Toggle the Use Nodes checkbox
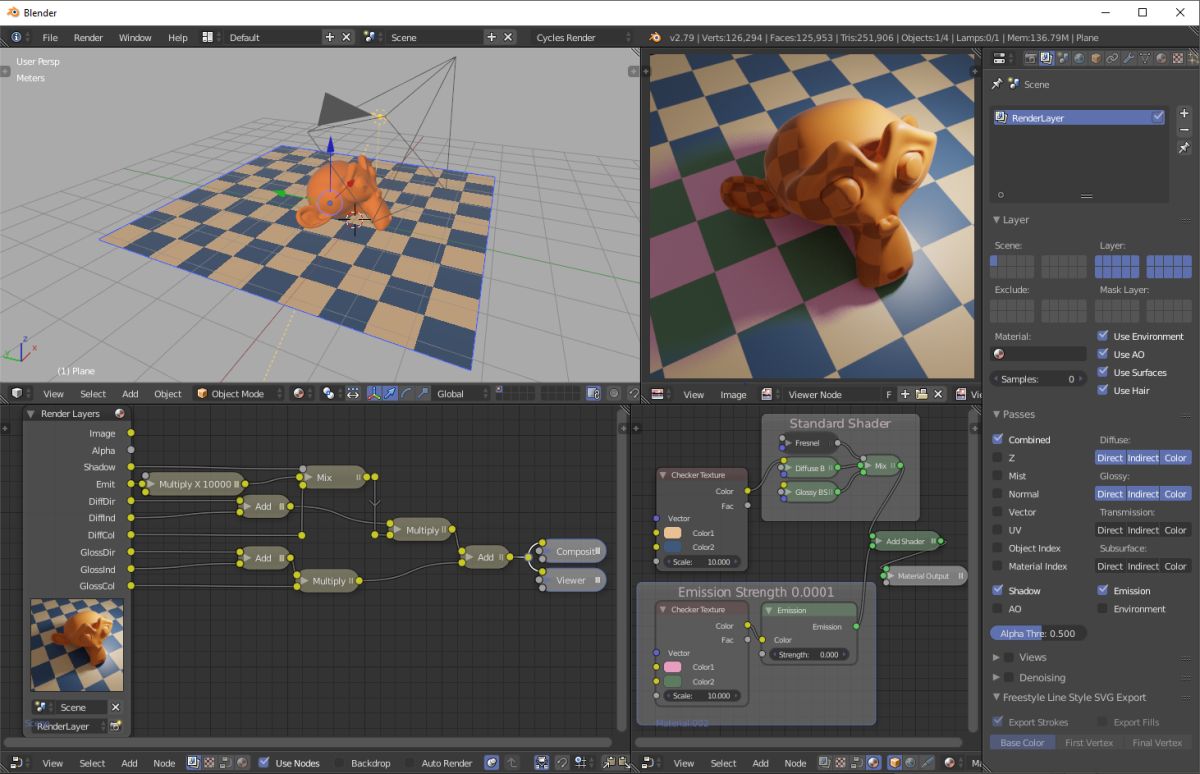Image resolution: width=1200 pixels, height=774 pixels. click(264, 762)
